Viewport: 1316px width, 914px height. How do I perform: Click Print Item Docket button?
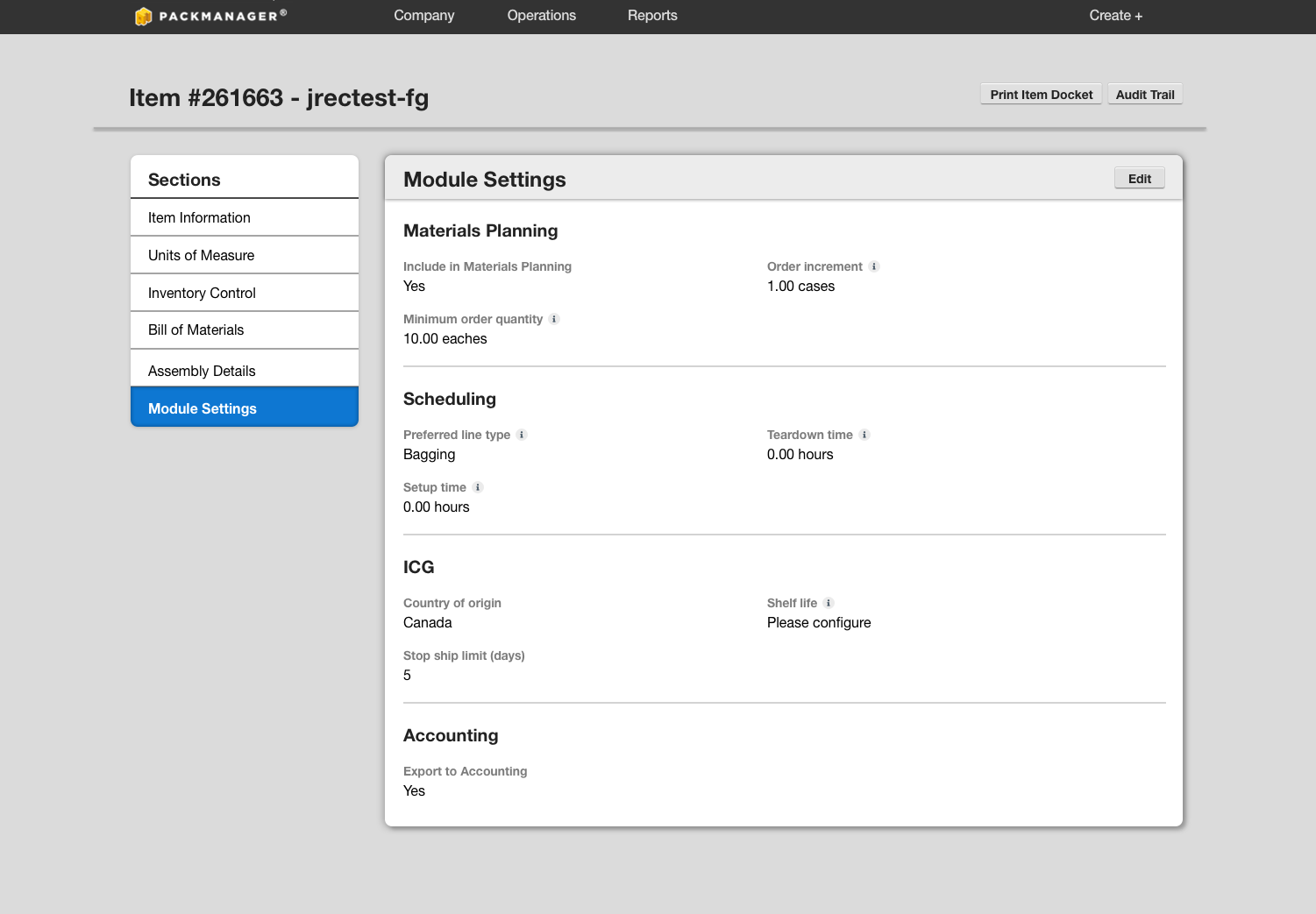[x=1042, y=95]
